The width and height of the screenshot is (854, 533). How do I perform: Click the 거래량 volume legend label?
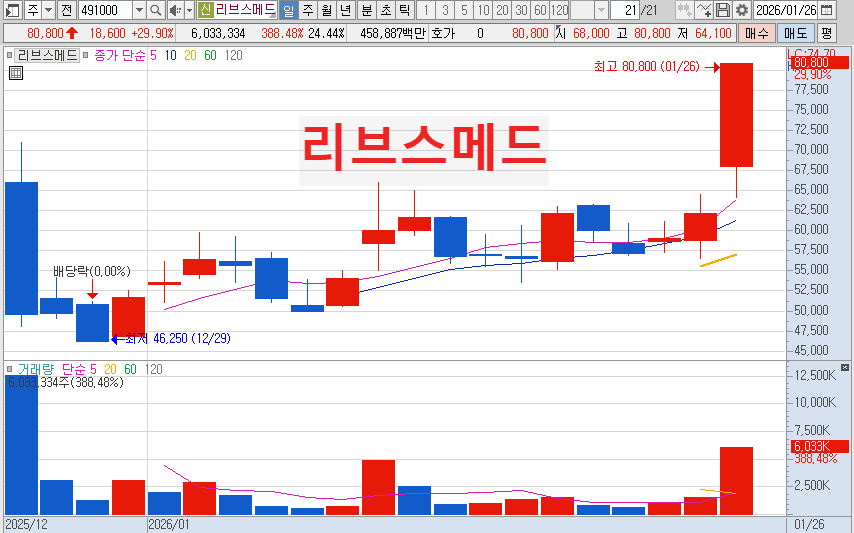(x=36, y=369)
